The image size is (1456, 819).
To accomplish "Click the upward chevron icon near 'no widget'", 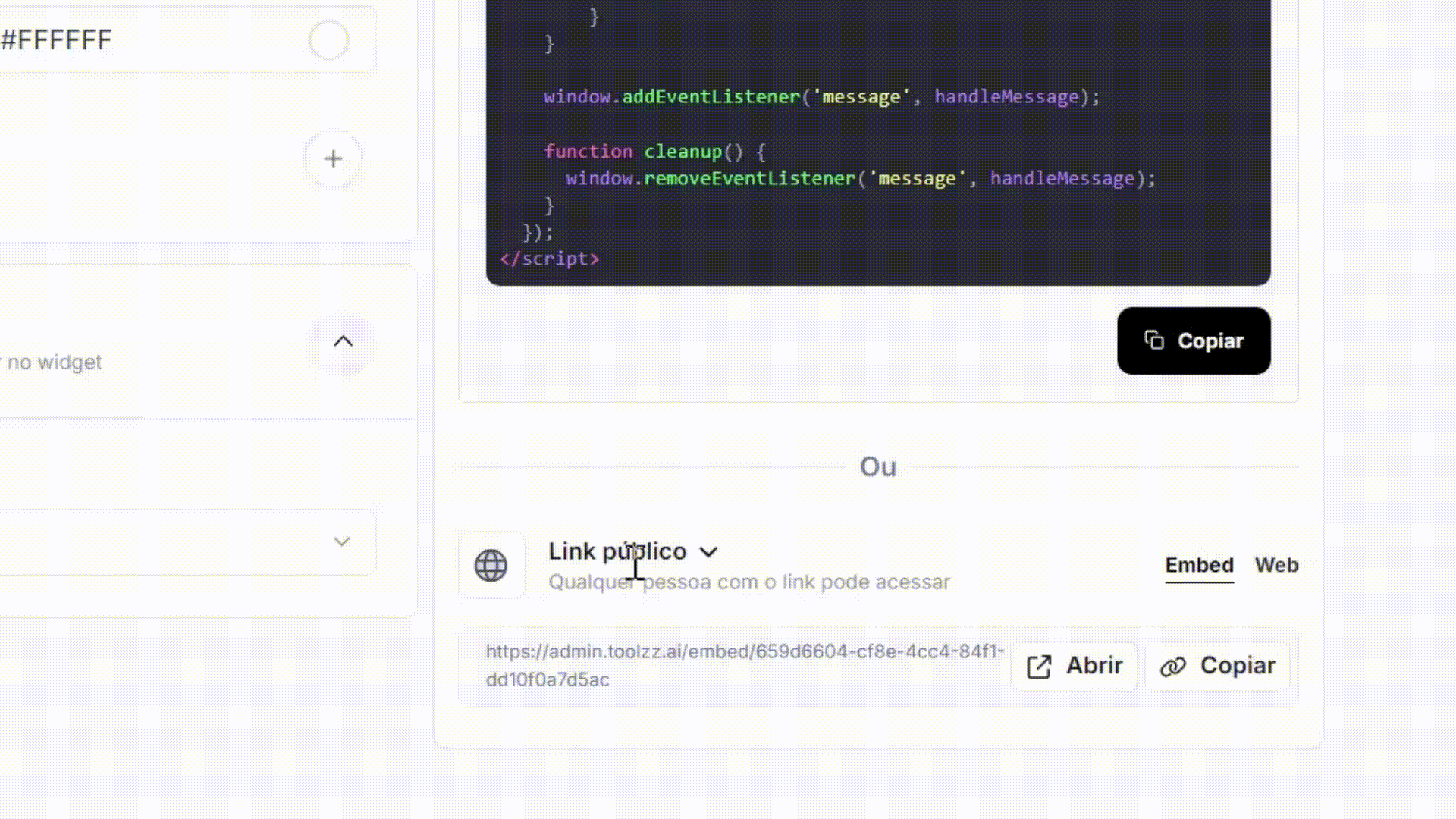I will pyautogui.click(x=343, y=341).
